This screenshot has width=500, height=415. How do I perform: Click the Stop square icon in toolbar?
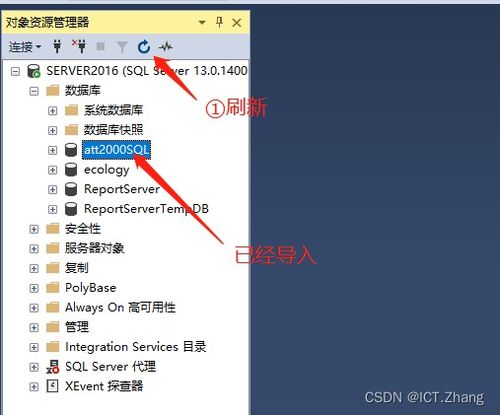(100, 46)
